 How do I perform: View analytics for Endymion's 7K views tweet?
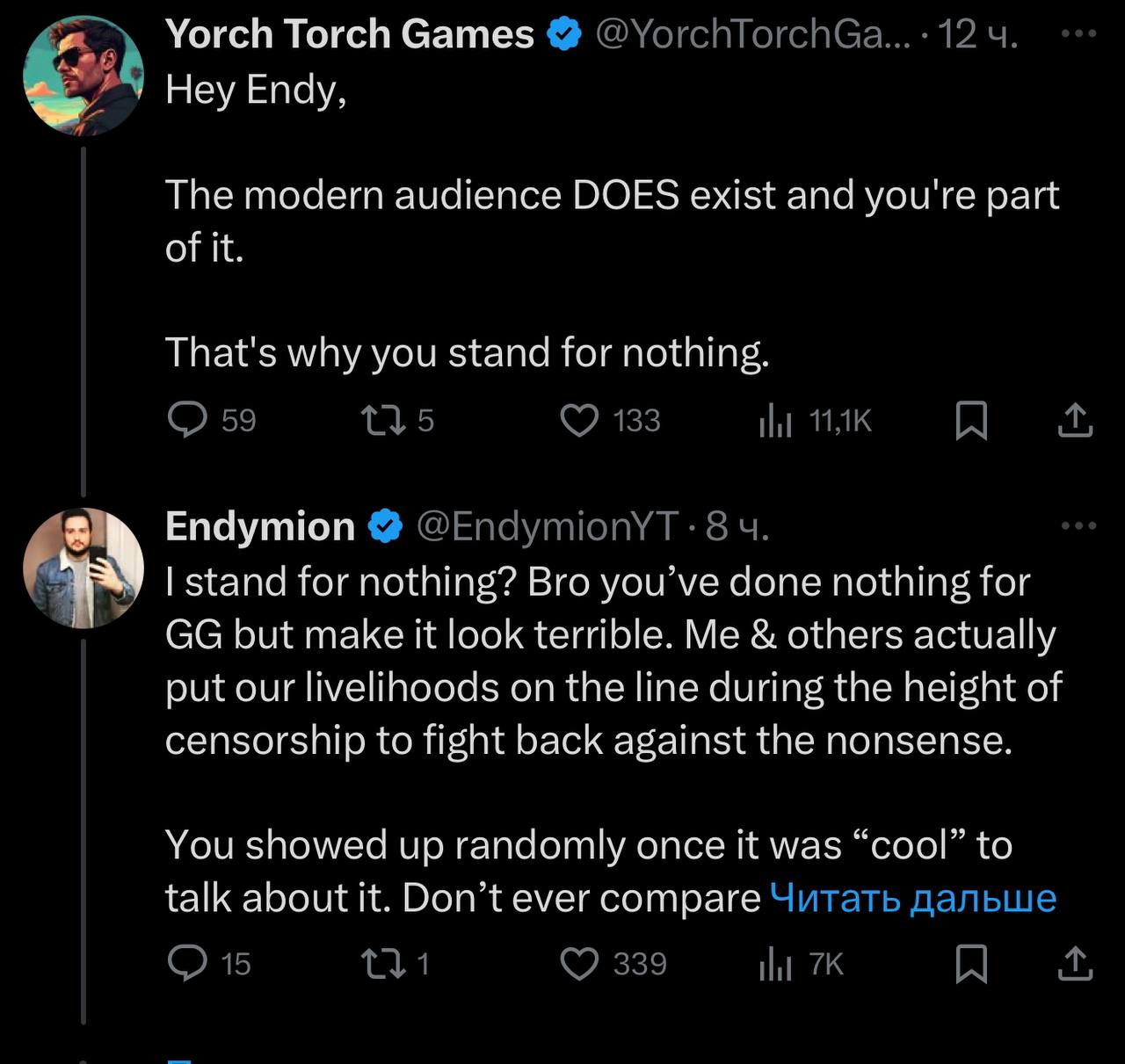[775, 966]
